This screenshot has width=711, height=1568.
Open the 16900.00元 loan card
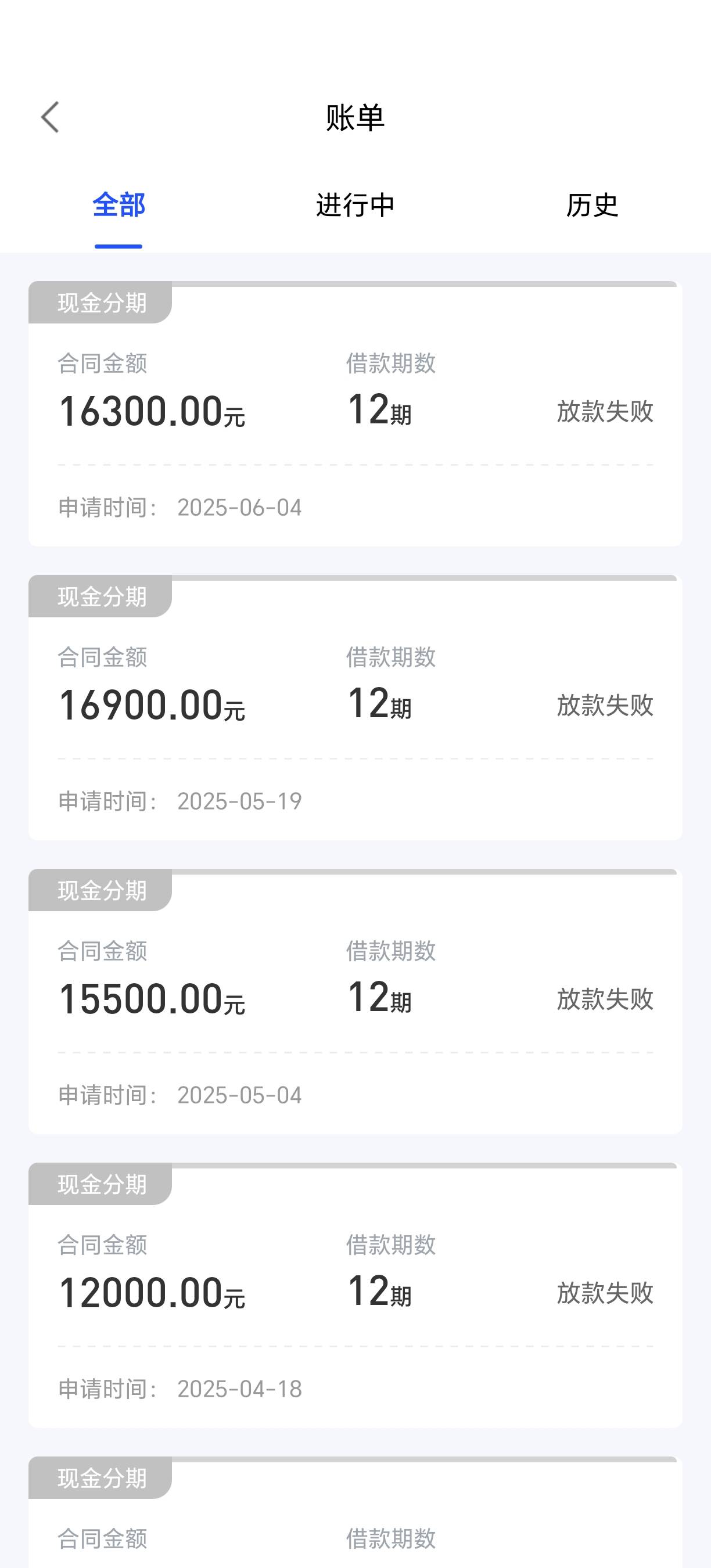click(355, 708)
